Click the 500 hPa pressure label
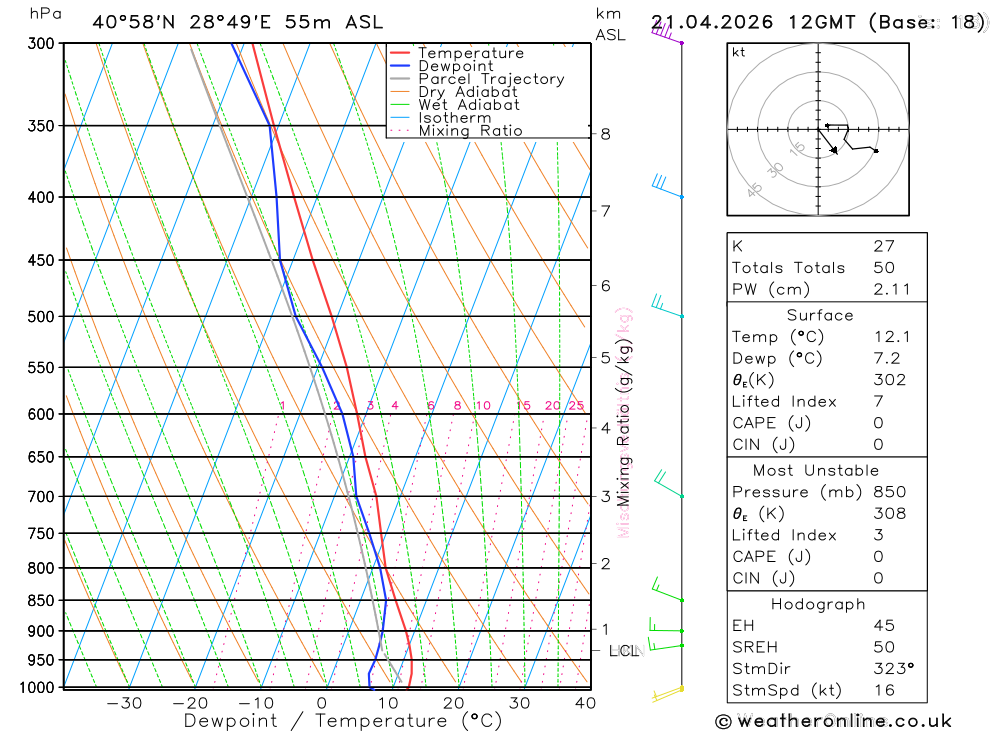The width and height of the screenshot is (1000, 733). pyautogui.click(x=41, y=316)
